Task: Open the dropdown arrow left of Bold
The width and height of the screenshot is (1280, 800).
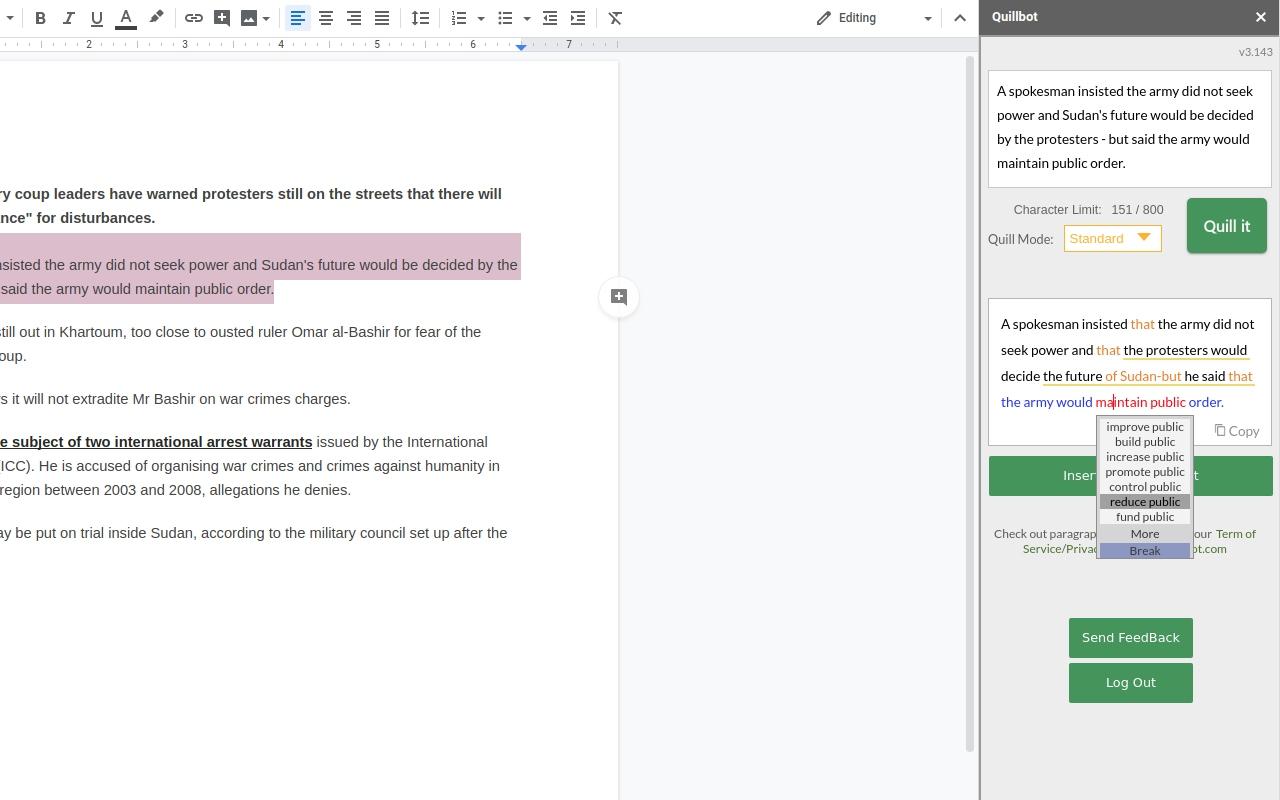Action: coord(10,18)
